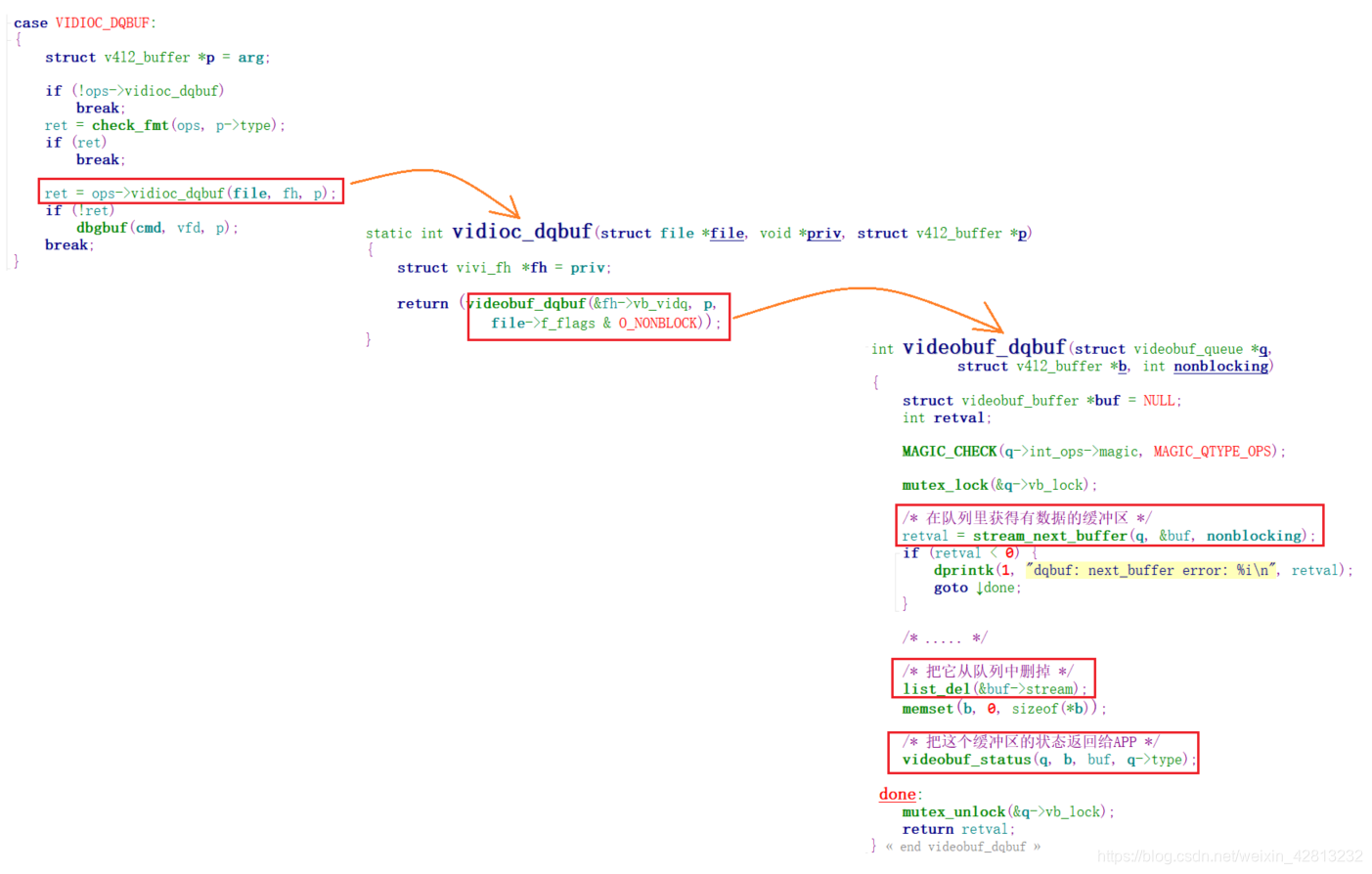Click comment '把它从队列中删掉'

click(x=988, y=672)
